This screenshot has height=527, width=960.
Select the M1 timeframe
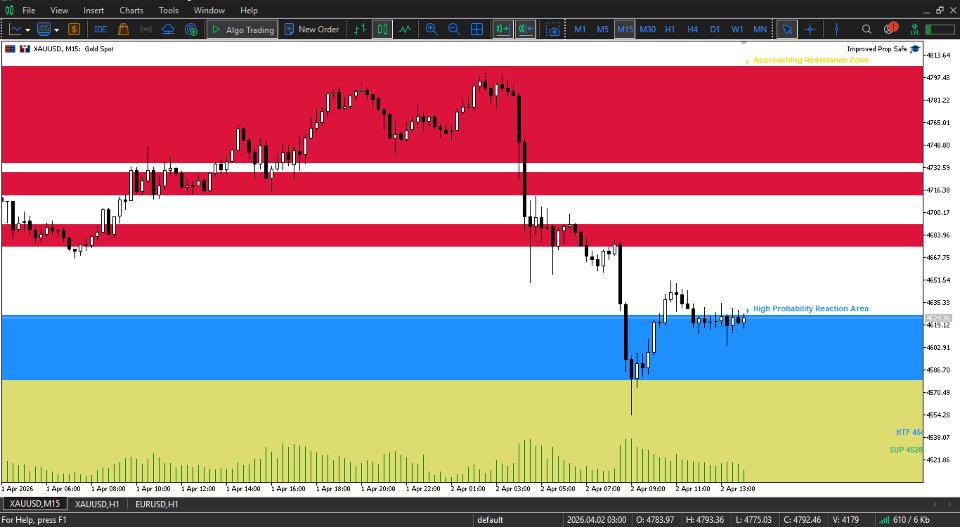pos(580,29)
